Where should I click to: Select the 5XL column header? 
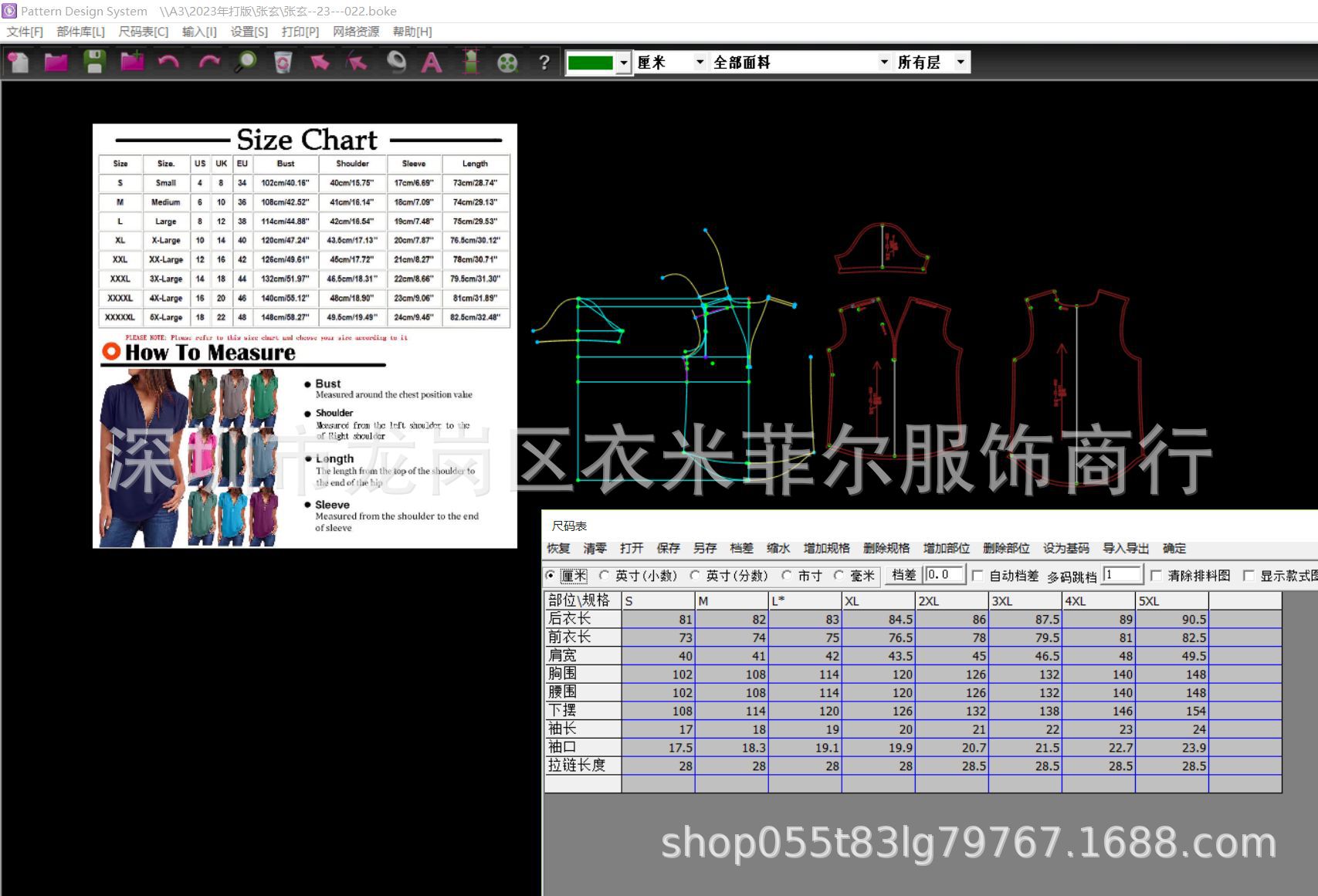click(1172, 600)
